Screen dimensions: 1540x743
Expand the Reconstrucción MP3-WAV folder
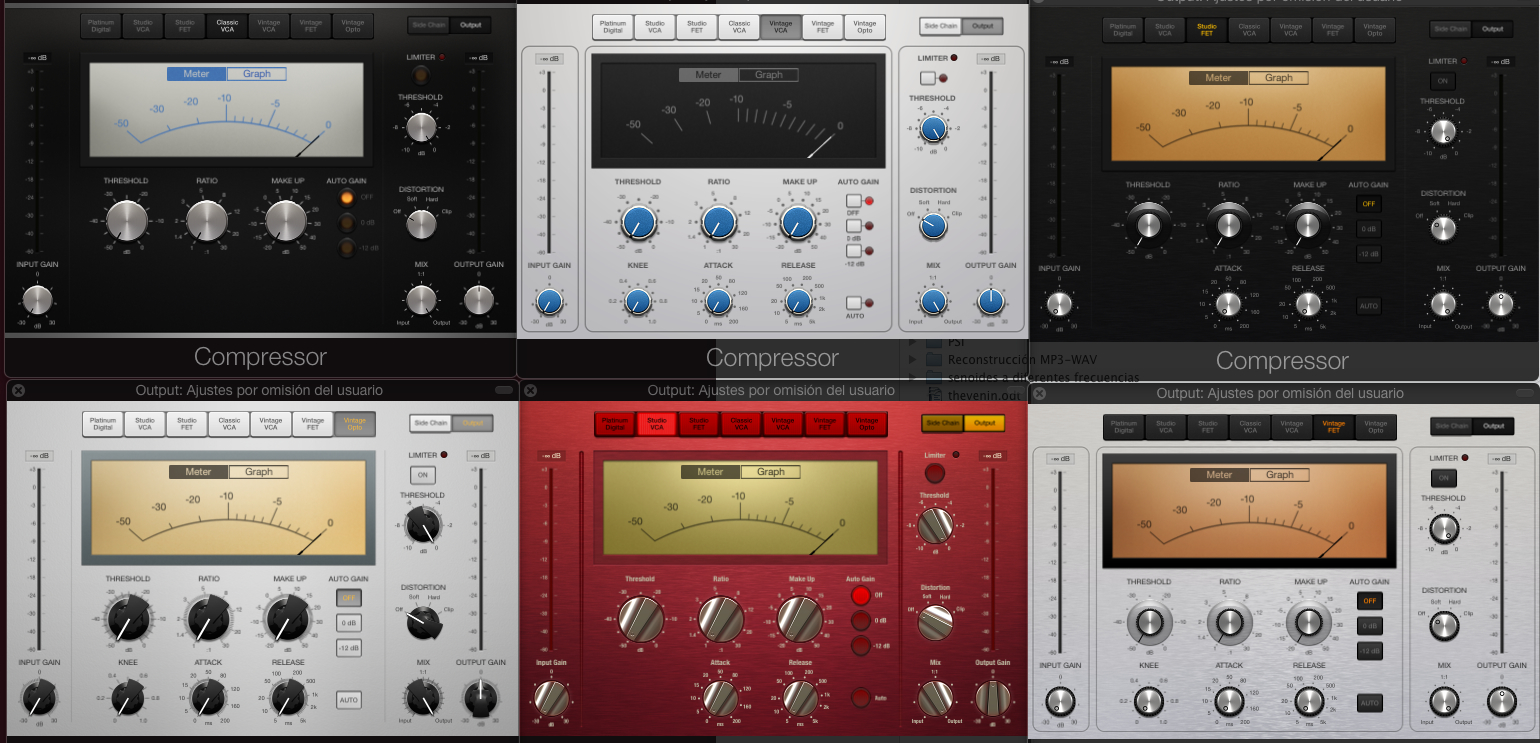tap(913, 359)
